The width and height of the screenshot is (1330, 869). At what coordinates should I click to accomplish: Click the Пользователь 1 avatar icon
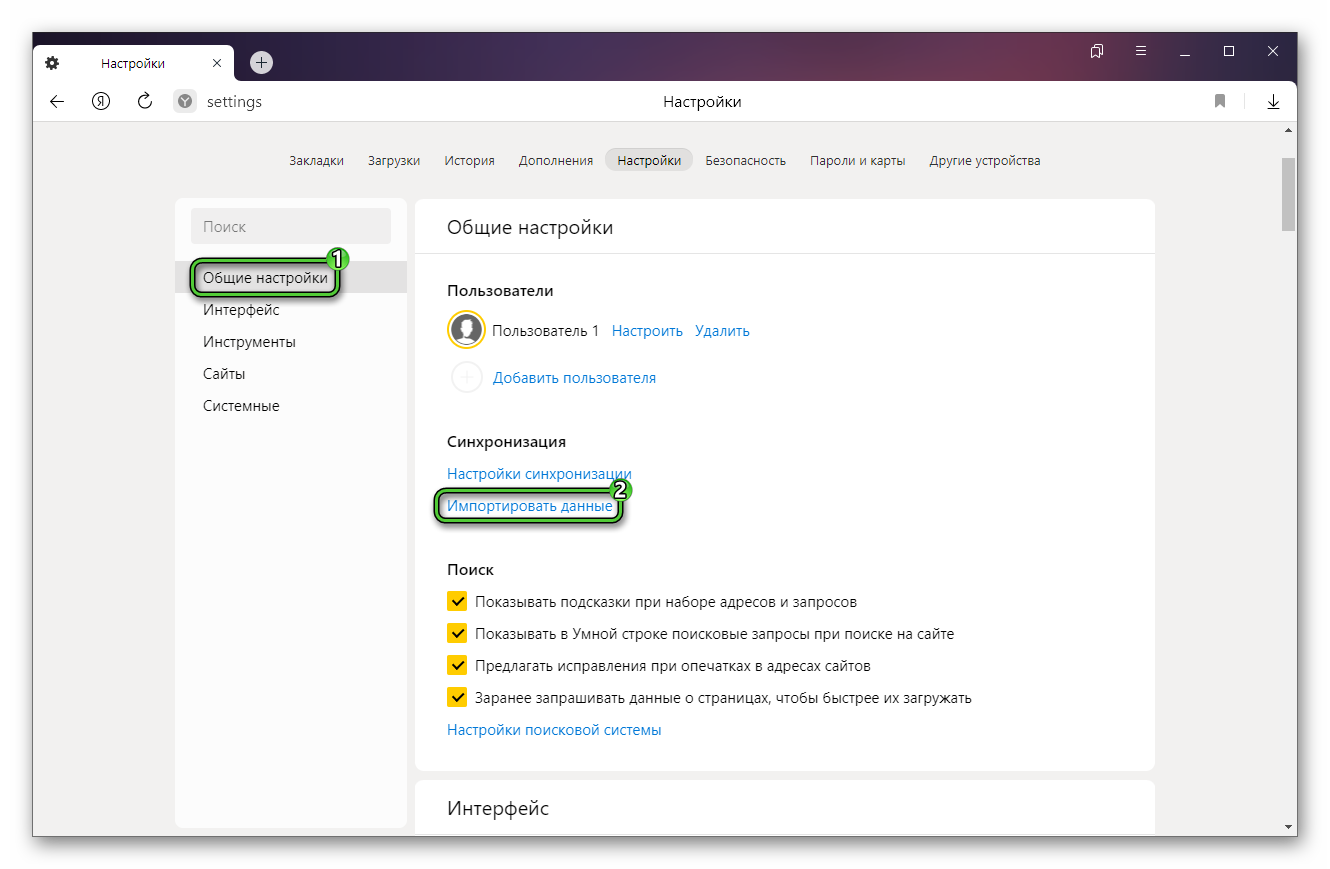coord(466,330)
